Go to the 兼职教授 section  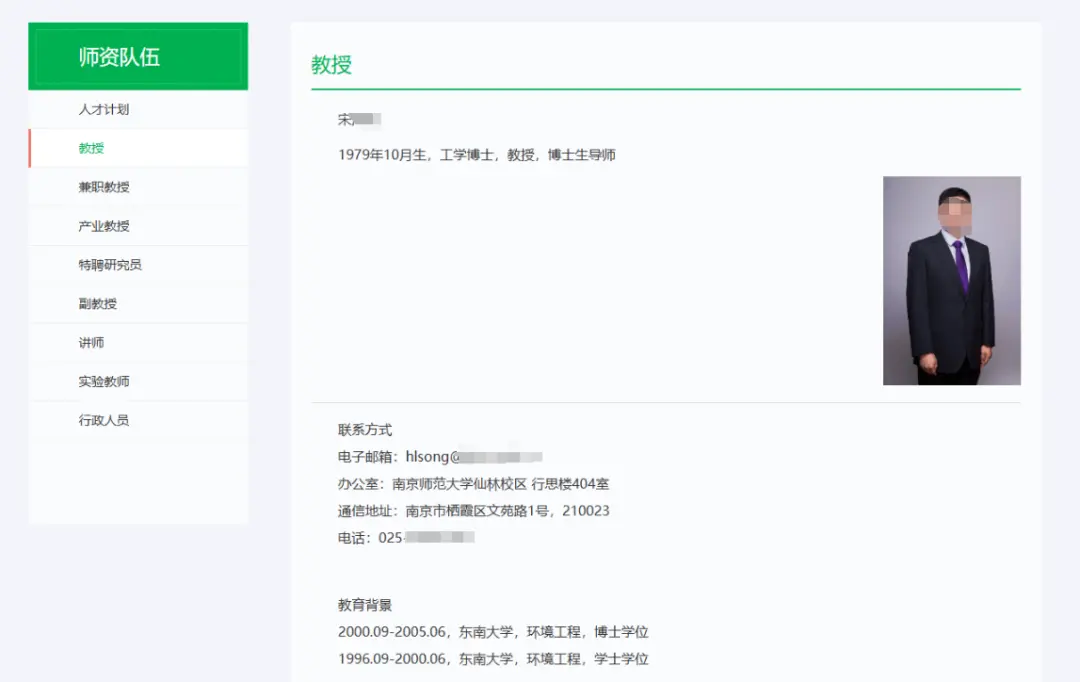point(104,187)
